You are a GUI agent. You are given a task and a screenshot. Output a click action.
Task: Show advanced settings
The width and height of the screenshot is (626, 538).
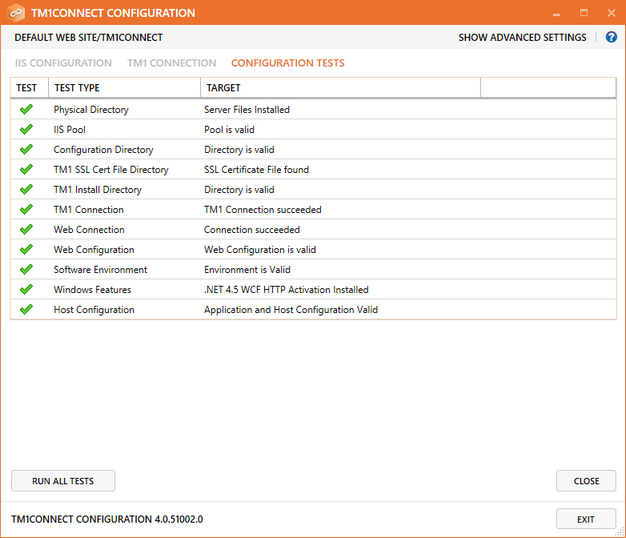pos(522,38)
